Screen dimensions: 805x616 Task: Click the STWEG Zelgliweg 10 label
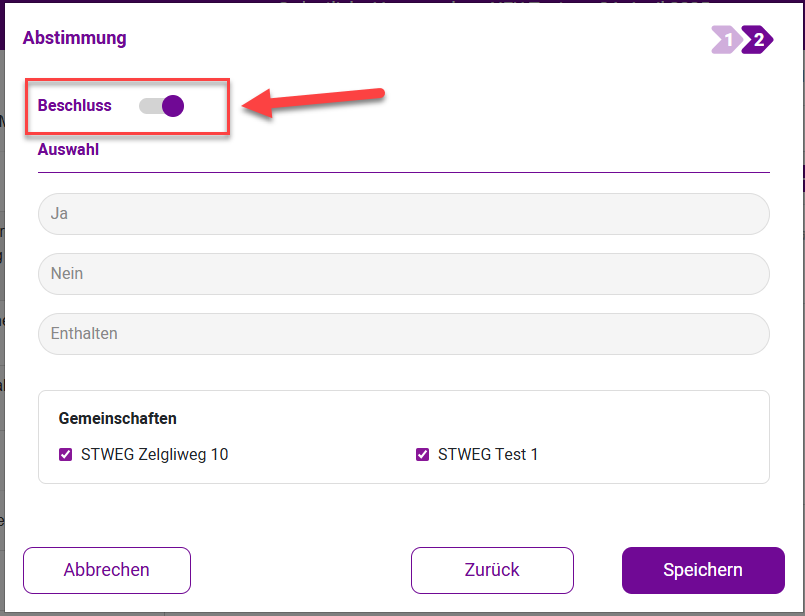point(155,454)
